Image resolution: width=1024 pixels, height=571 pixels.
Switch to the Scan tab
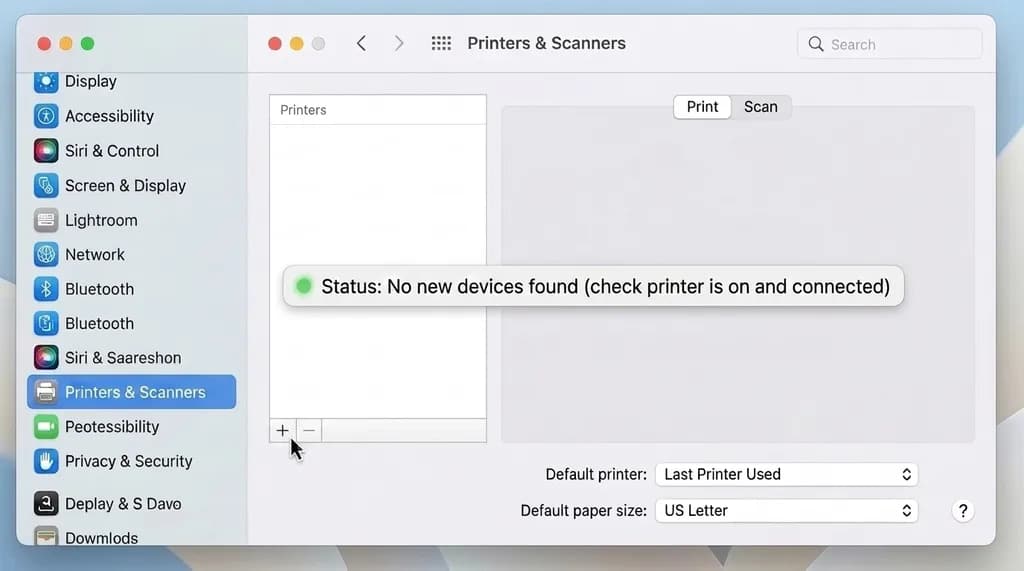[x=761, y=106]
